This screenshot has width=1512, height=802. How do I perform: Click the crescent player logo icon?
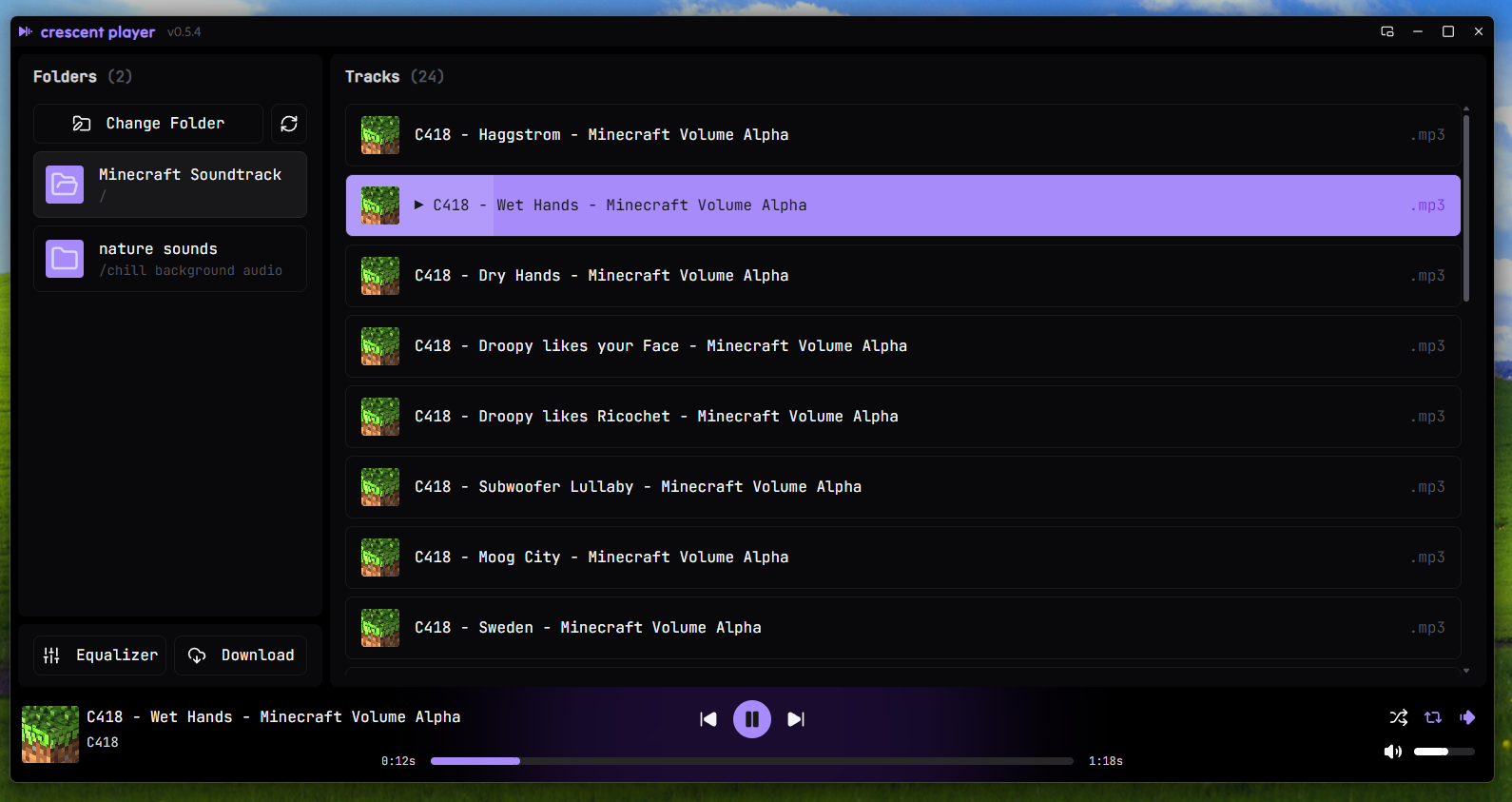(25, 31)
